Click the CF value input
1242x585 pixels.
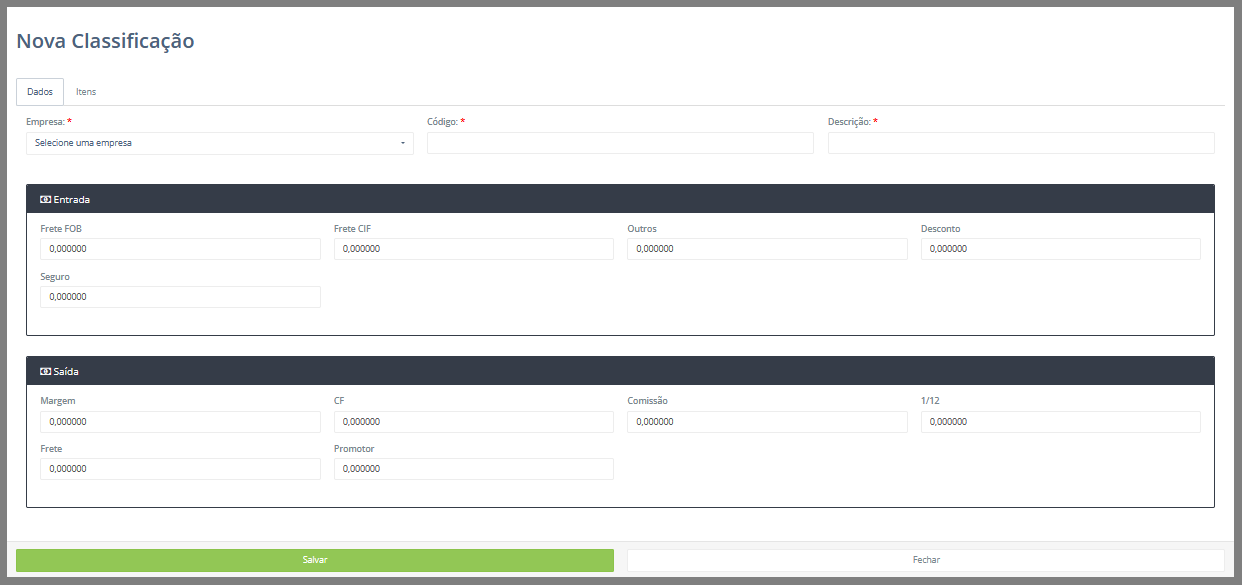473,422
